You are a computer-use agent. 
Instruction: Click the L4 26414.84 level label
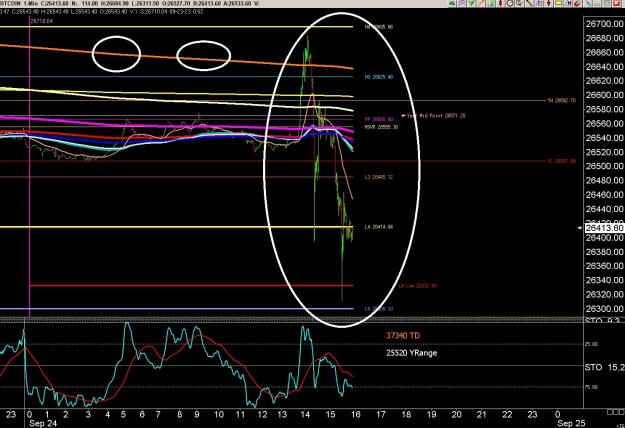point(379,227)
